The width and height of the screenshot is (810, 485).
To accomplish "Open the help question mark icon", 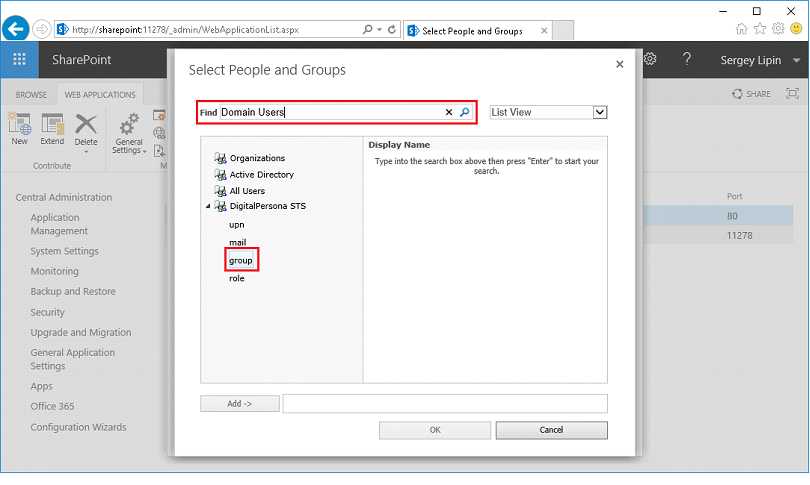I will [687, 60].
